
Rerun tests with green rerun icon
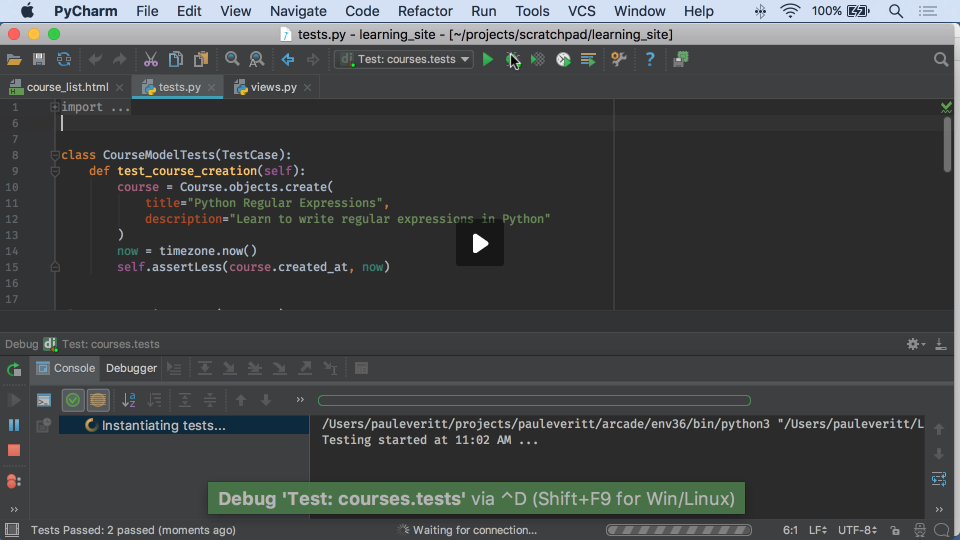click(x=13, y=369)
